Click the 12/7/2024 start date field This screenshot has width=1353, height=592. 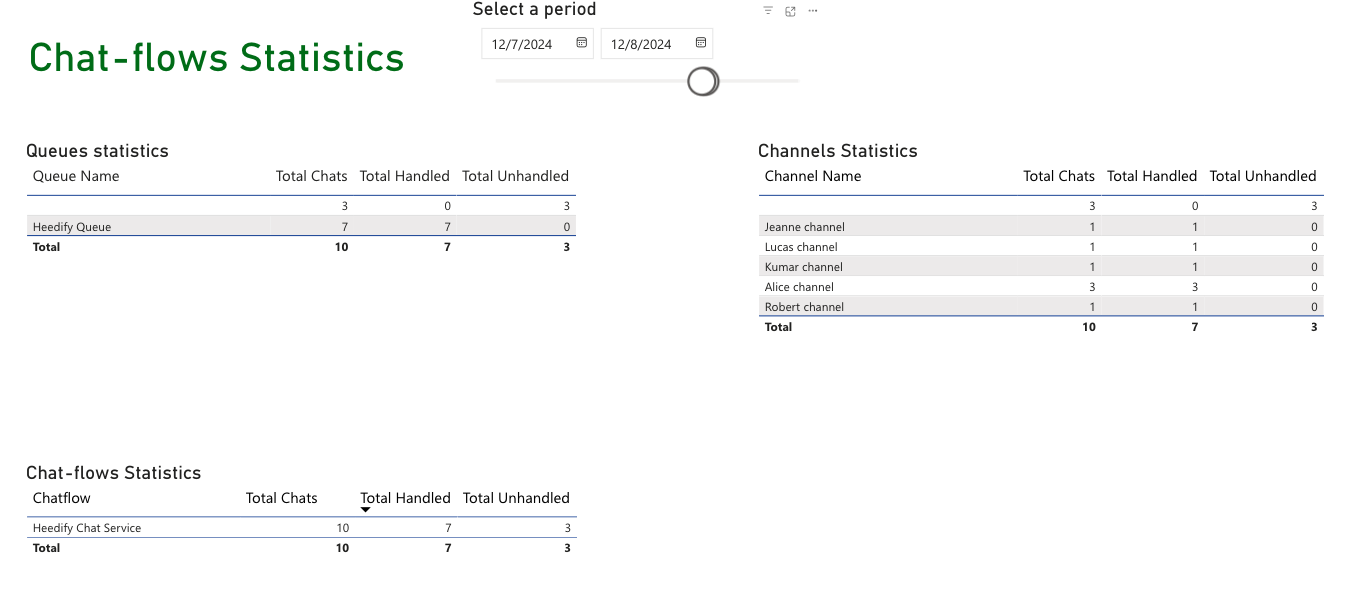[x=523, y=44]
